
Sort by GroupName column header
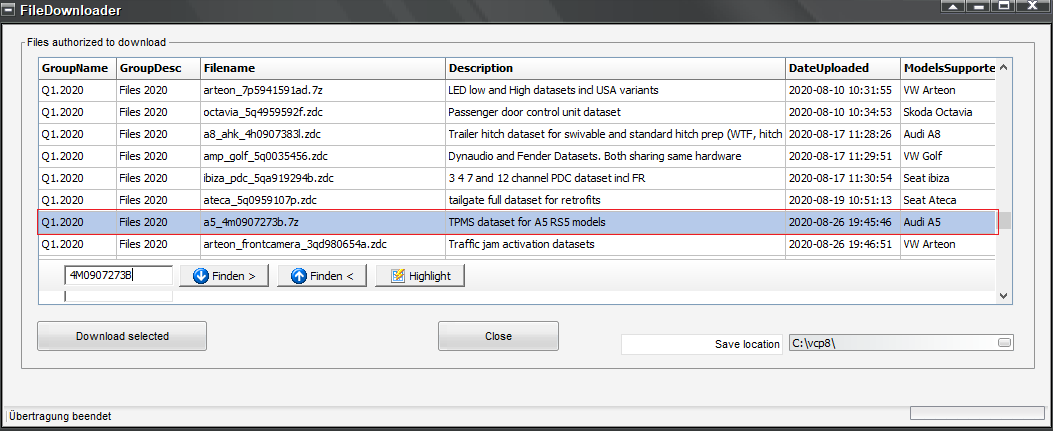(x=75, y=68)
